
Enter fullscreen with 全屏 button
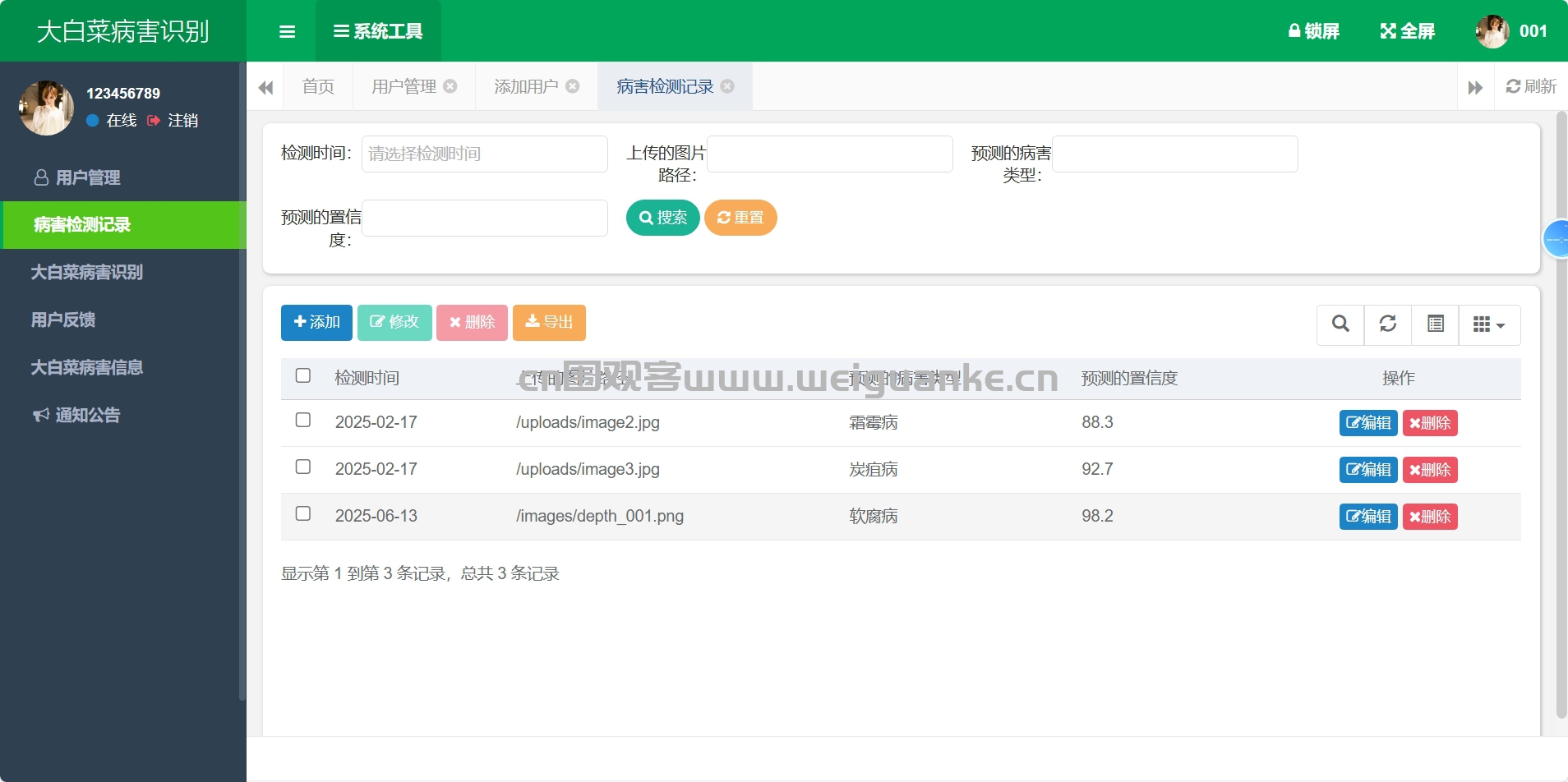click(1407, 31)
